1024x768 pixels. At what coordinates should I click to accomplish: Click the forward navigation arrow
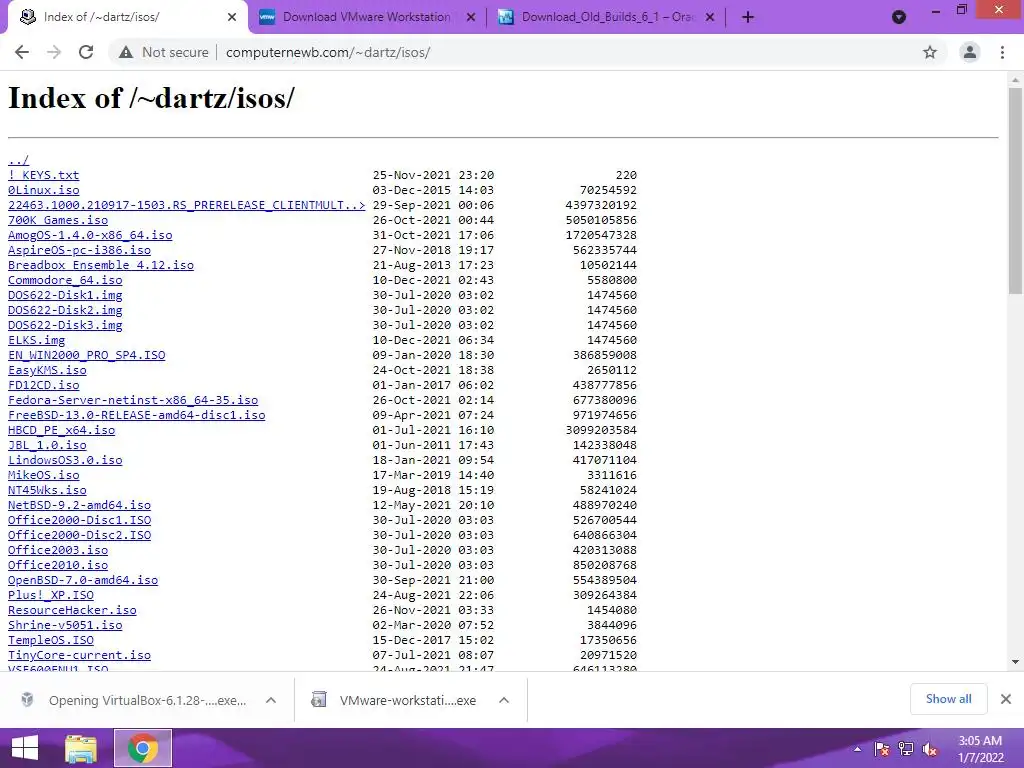[54, 52]
